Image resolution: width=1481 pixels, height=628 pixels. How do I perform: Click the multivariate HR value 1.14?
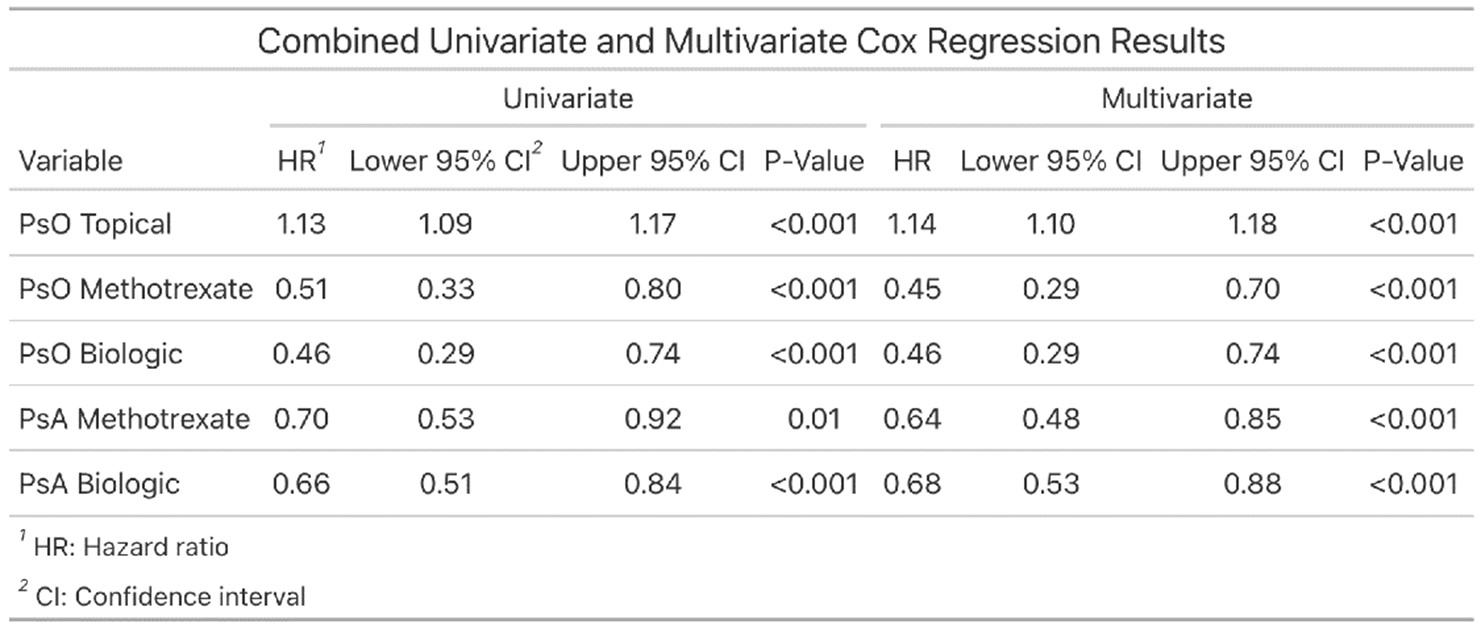pos(910,224)
